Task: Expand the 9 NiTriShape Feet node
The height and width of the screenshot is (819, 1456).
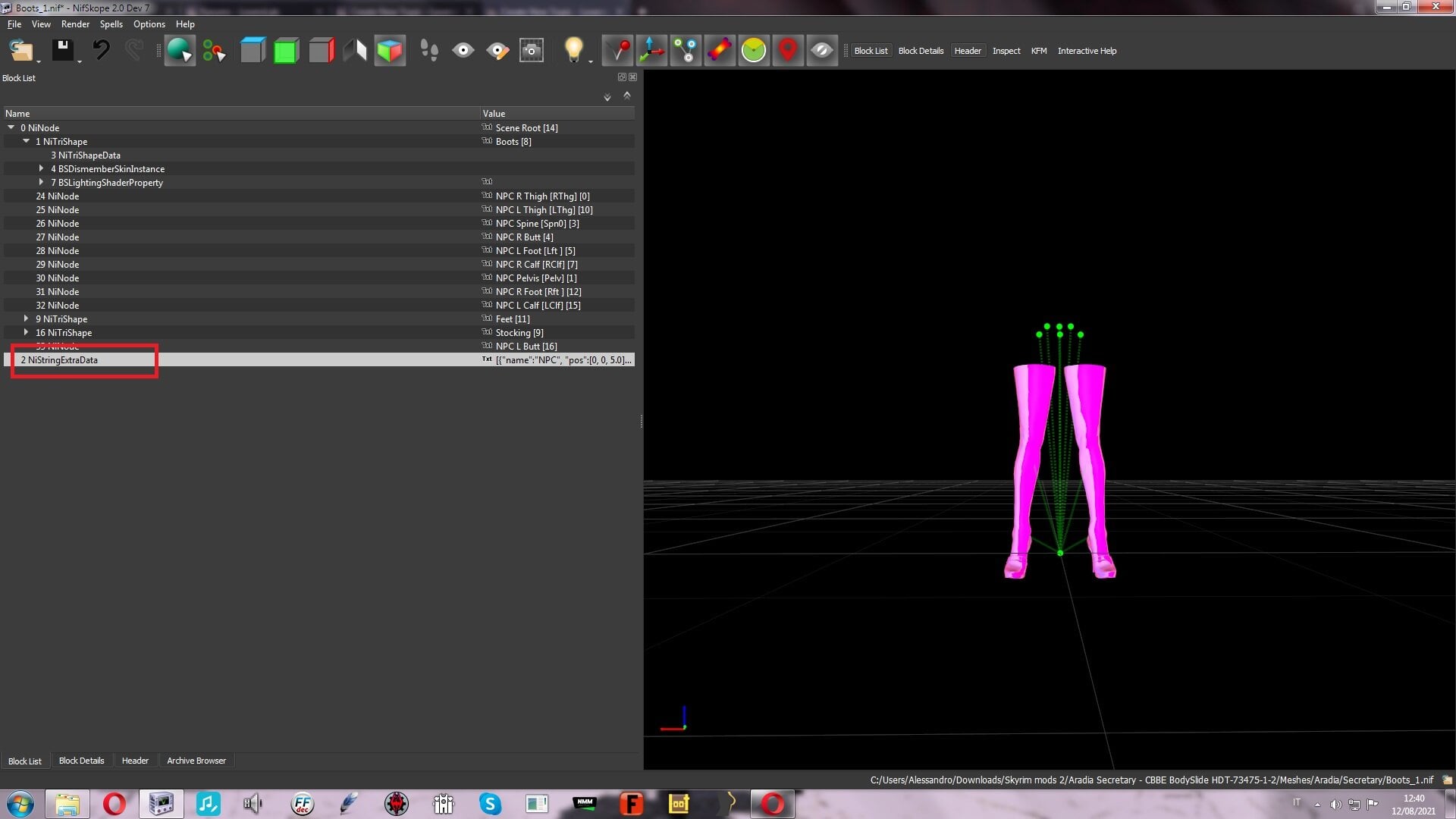Action: [x=27, y=318]
